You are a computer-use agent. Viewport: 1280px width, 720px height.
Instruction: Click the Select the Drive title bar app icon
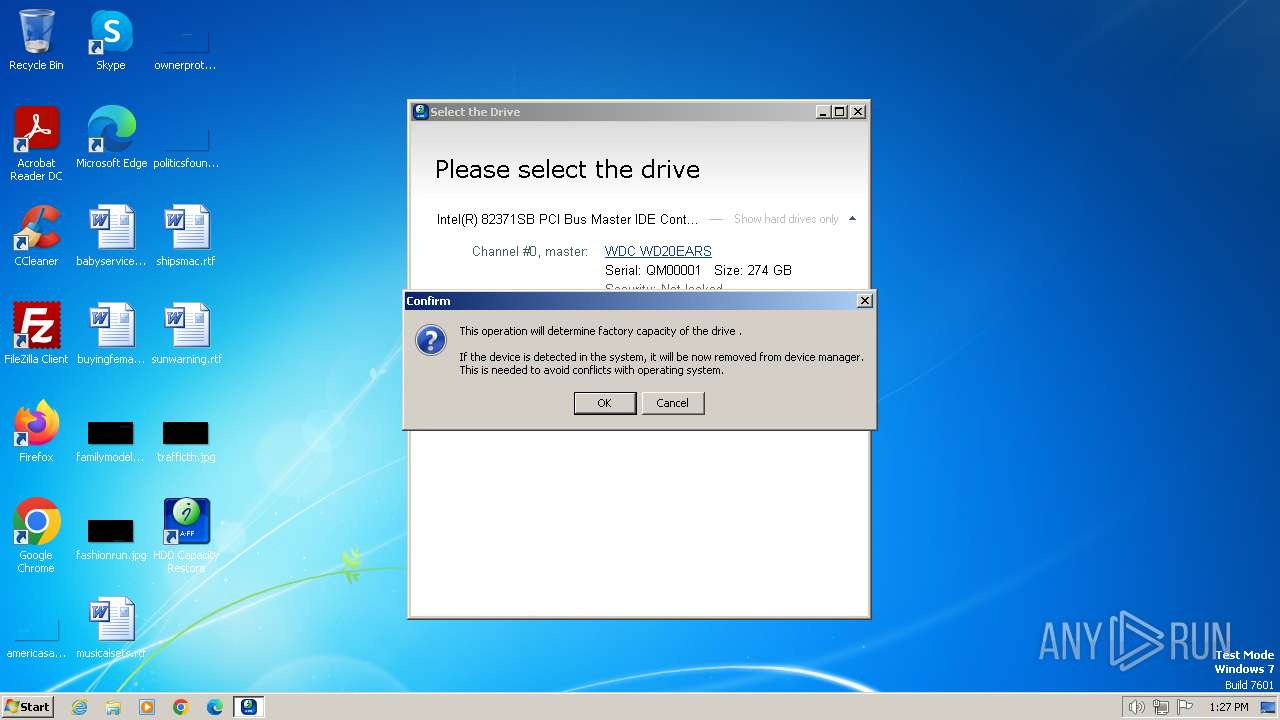point(421,112)
